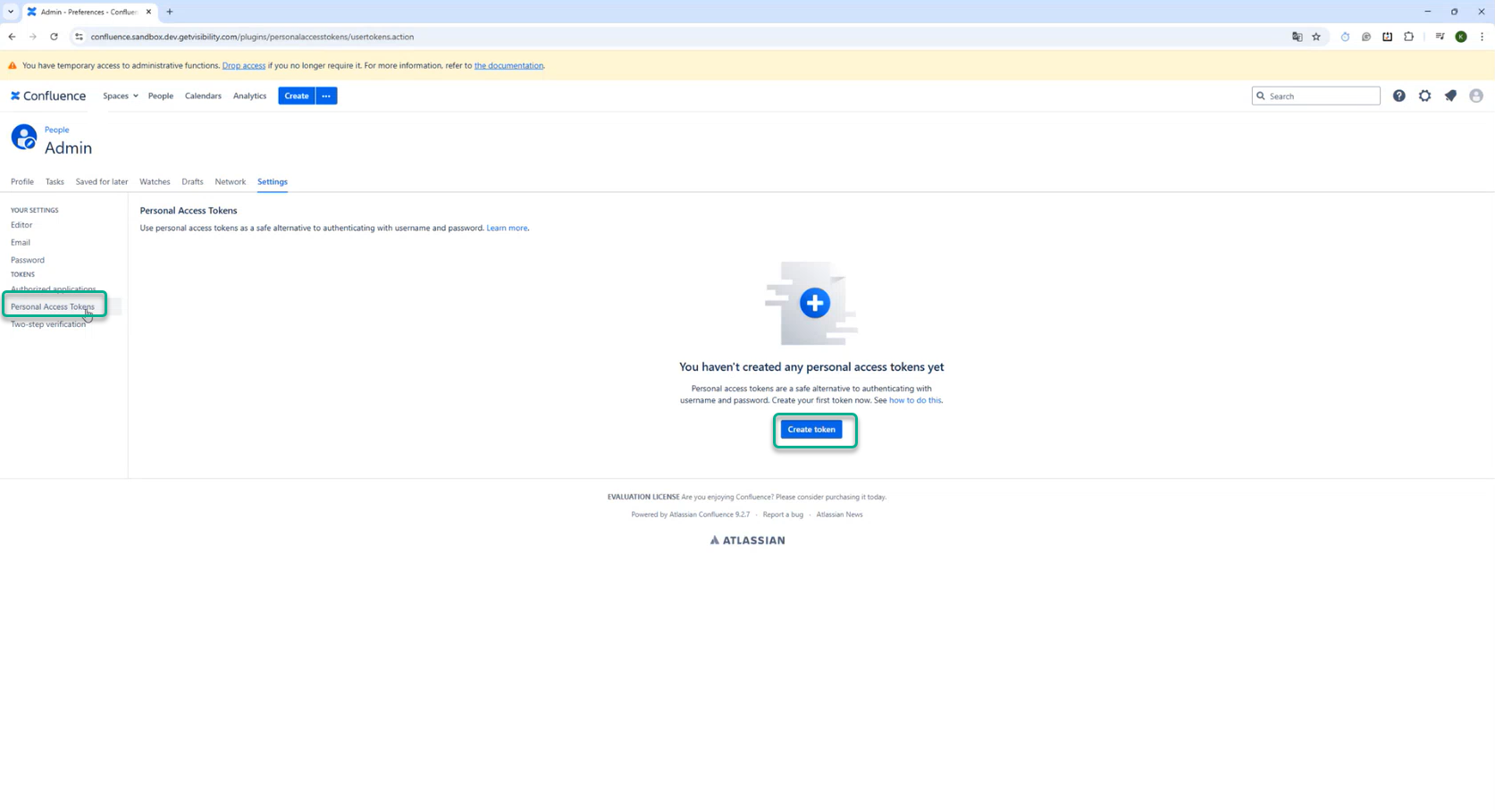Click the Create token button
Screen dimensions: 1495x812
(x=811, y=430)
